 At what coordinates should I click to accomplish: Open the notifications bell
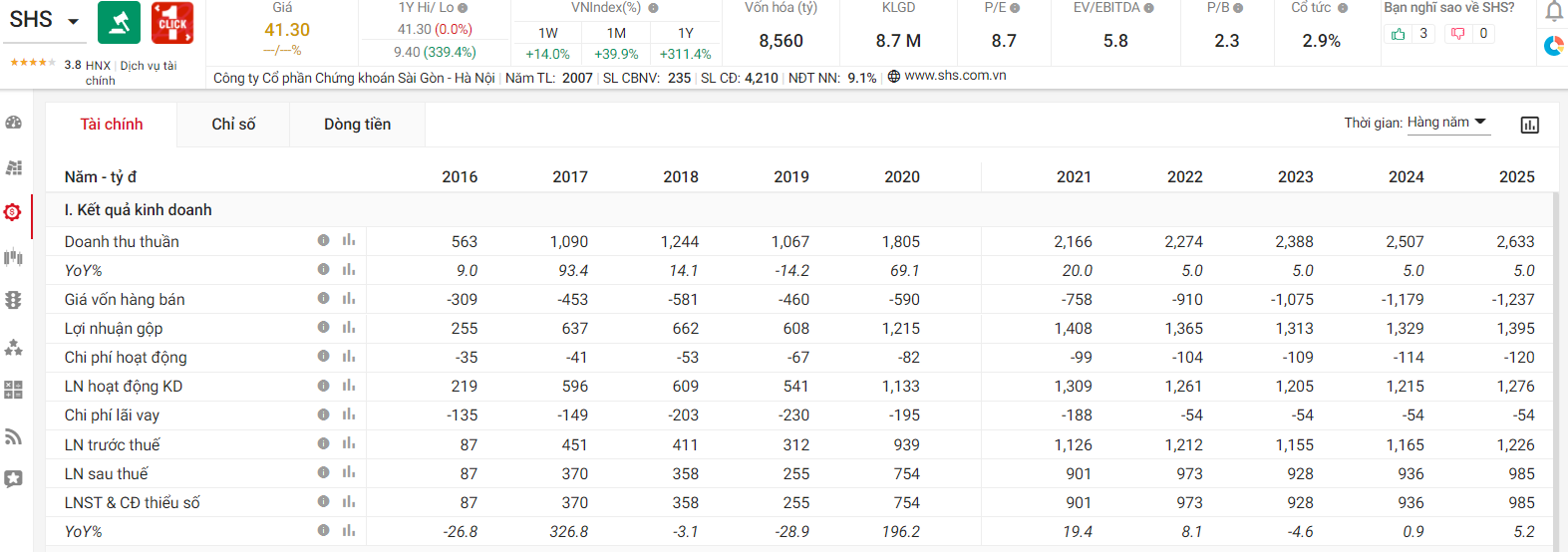(x=1553, y=12)
